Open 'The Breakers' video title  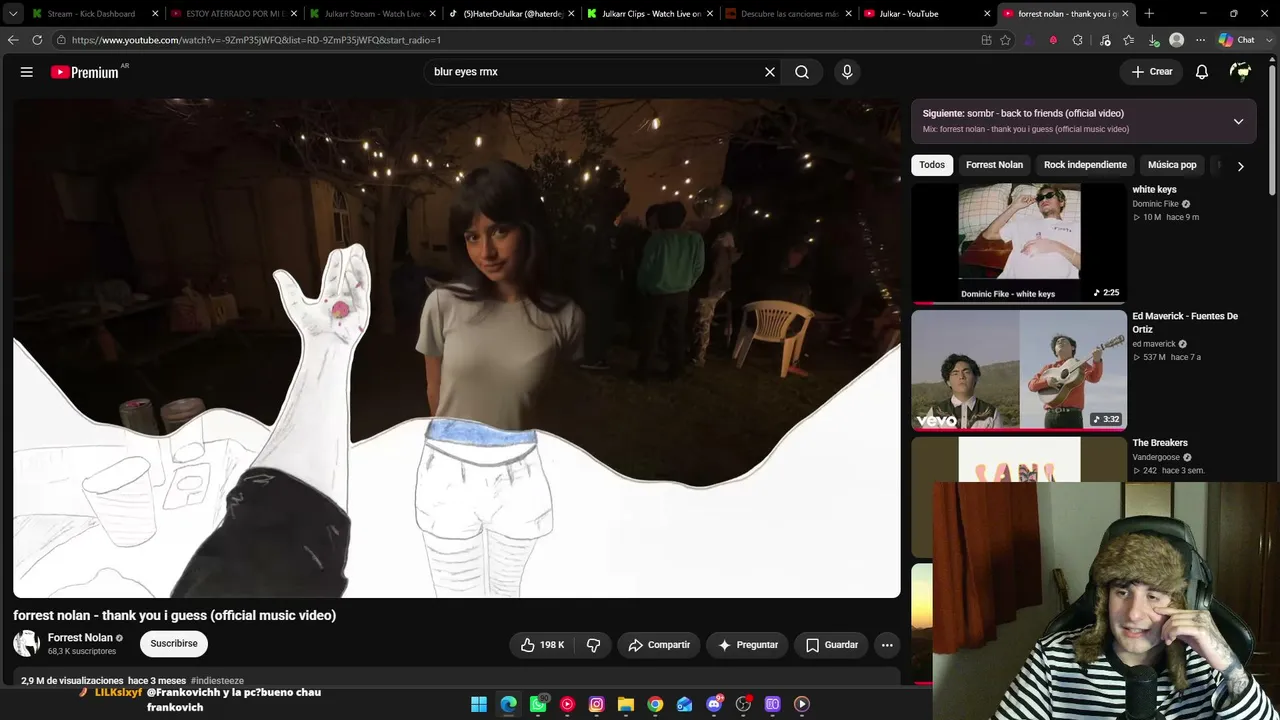1160,443
